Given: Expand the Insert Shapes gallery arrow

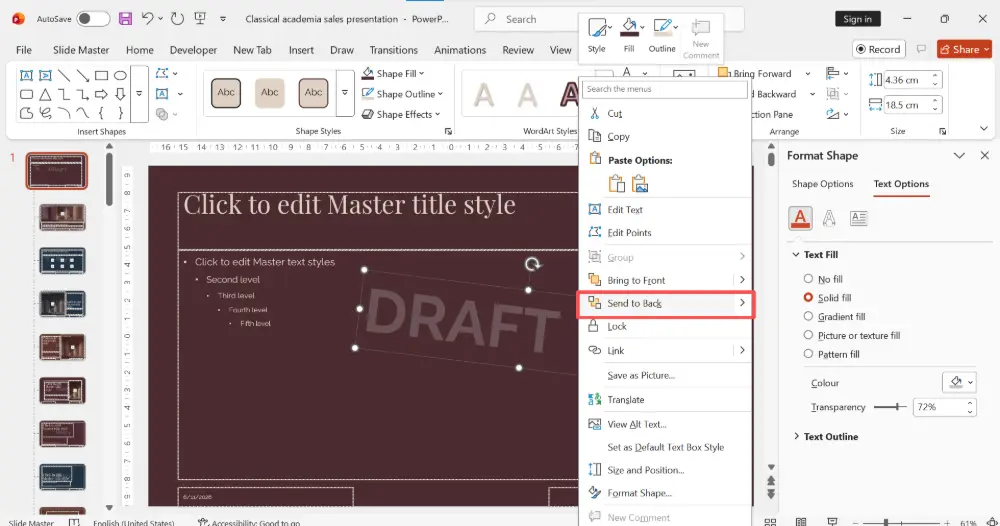Looking at the screenshot, I should 139,94.
